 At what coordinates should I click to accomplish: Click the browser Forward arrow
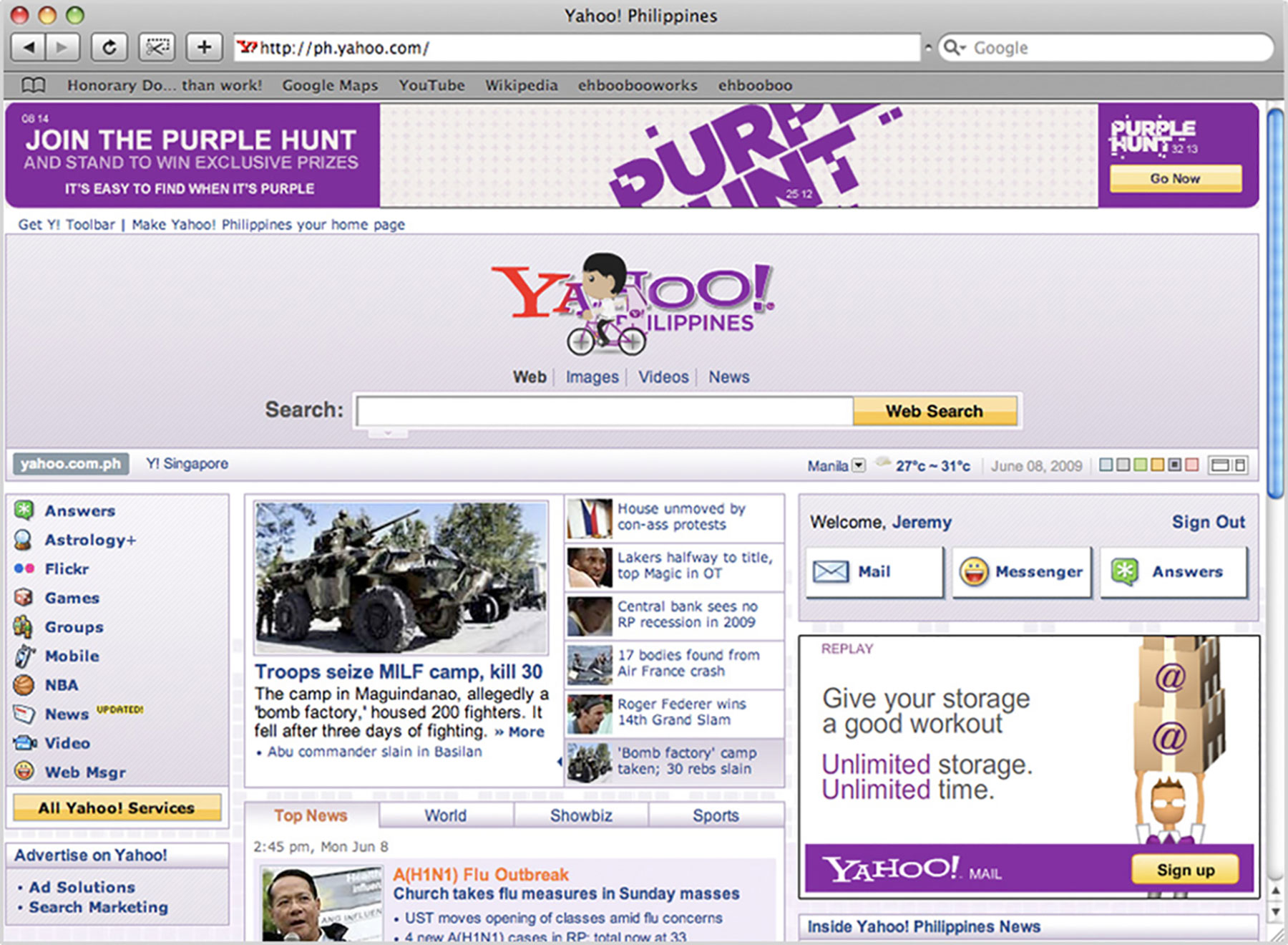tap(62, 47)
